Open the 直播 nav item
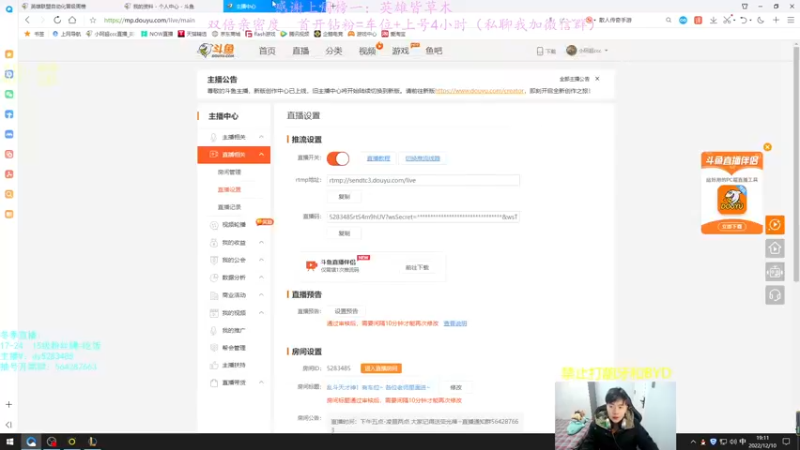This screenshot has width=800, height=450. [301, 51]
